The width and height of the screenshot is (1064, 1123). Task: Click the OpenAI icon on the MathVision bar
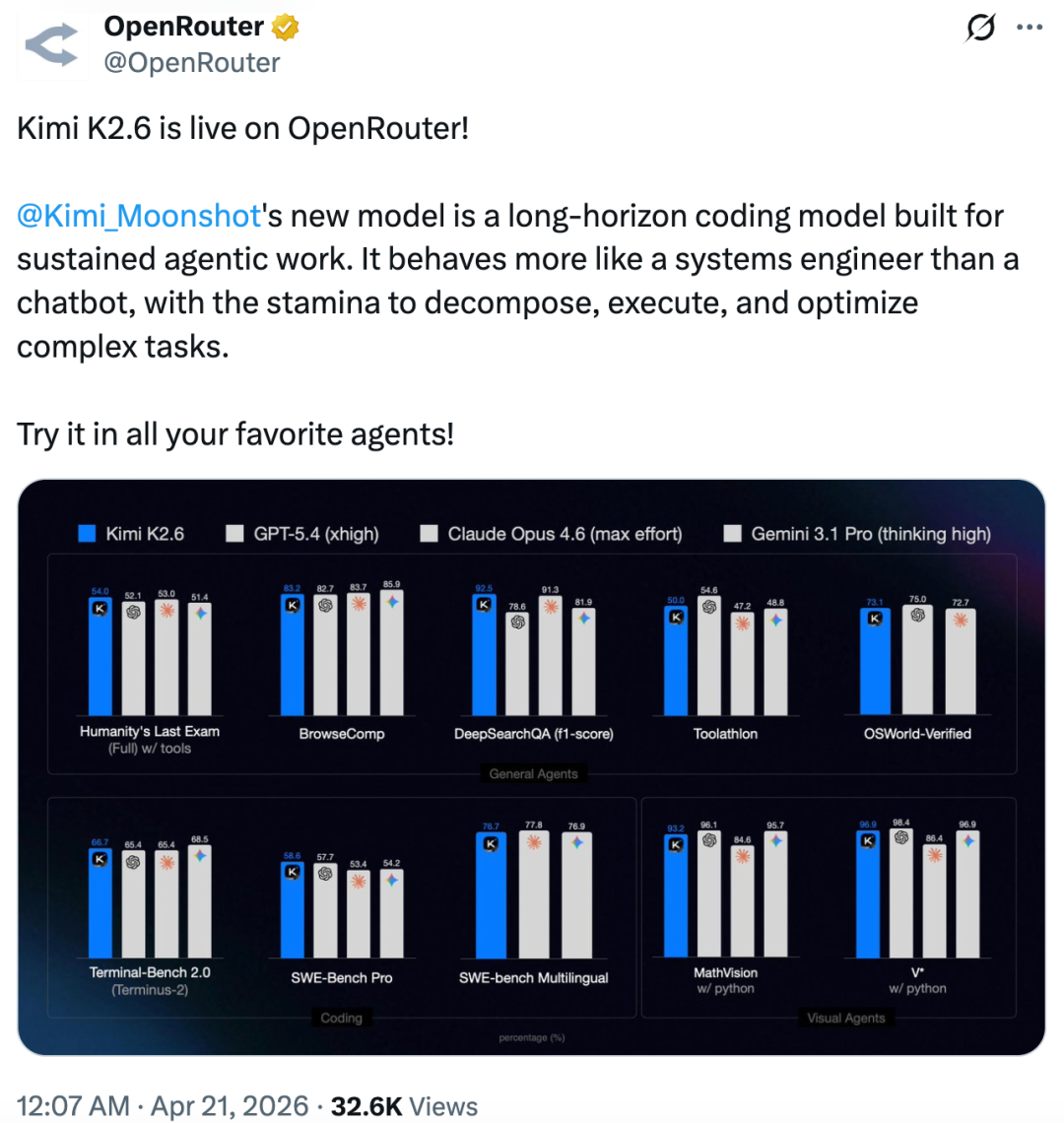coord(708,840)
